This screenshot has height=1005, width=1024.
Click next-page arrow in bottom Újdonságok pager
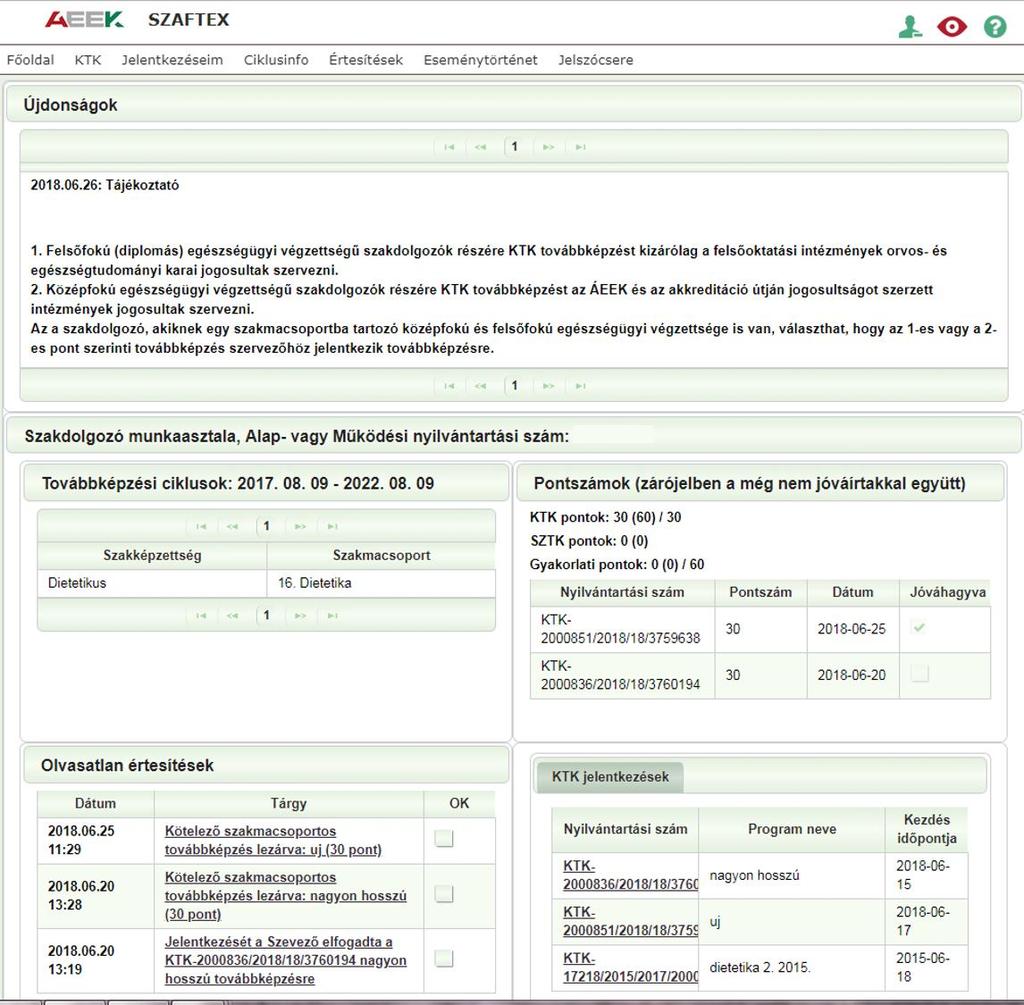tap(549, 386)
